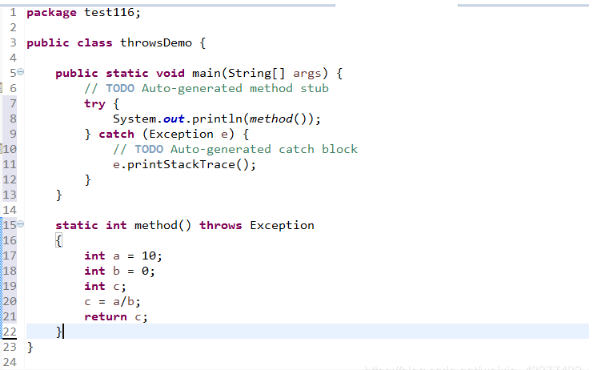Screen dimensions: 595x370
Task: Click the blue 'out' field in System.out
Action: coord(174,119)
